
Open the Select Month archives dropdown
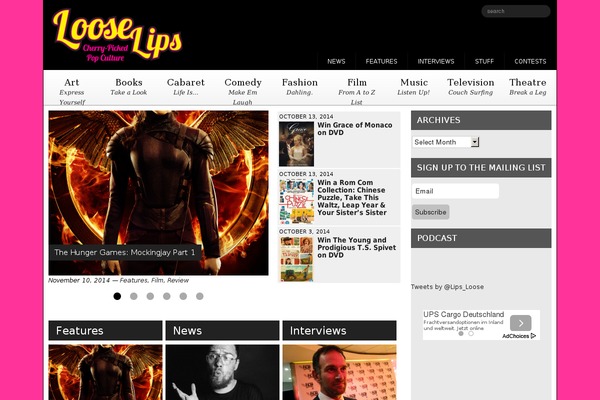click(x=446, y=142)
